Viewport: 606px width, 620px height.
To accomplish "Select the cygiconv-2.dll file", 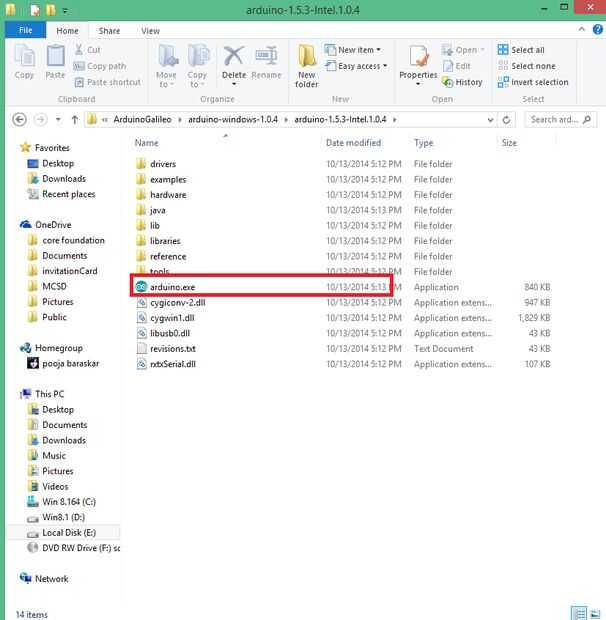I will click(x=177, y=302).
